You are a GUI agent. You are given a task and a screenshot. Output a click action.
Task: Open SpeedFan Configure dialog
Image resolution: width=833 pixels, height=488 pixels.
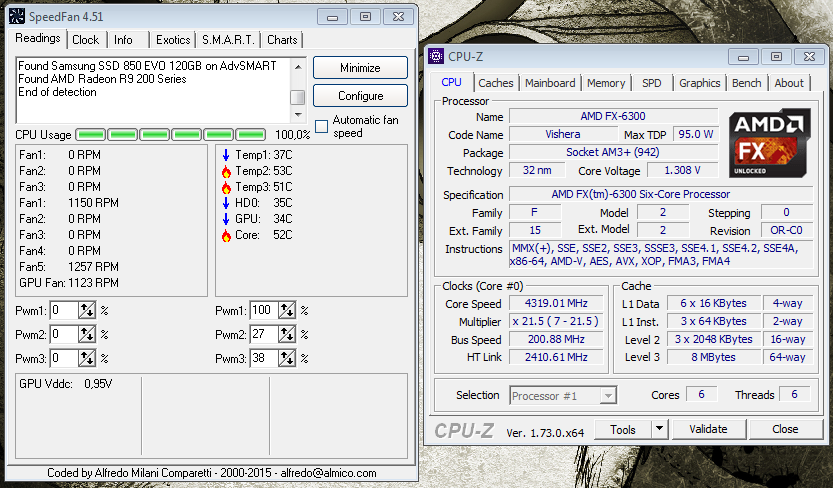coord(360,96)
